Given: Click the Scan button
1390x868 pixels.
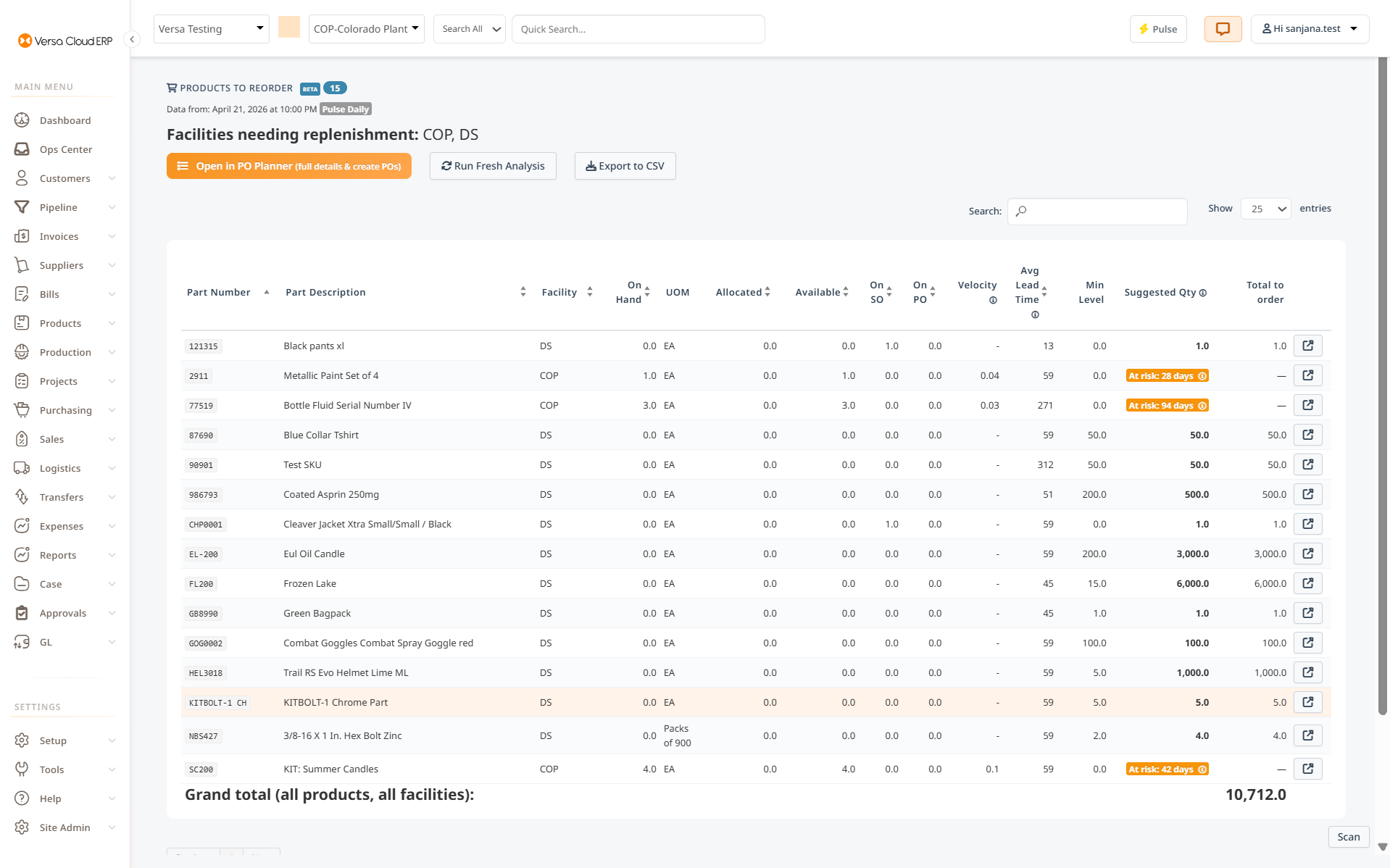Looking at the screenshot, I should pos(1349,837).
